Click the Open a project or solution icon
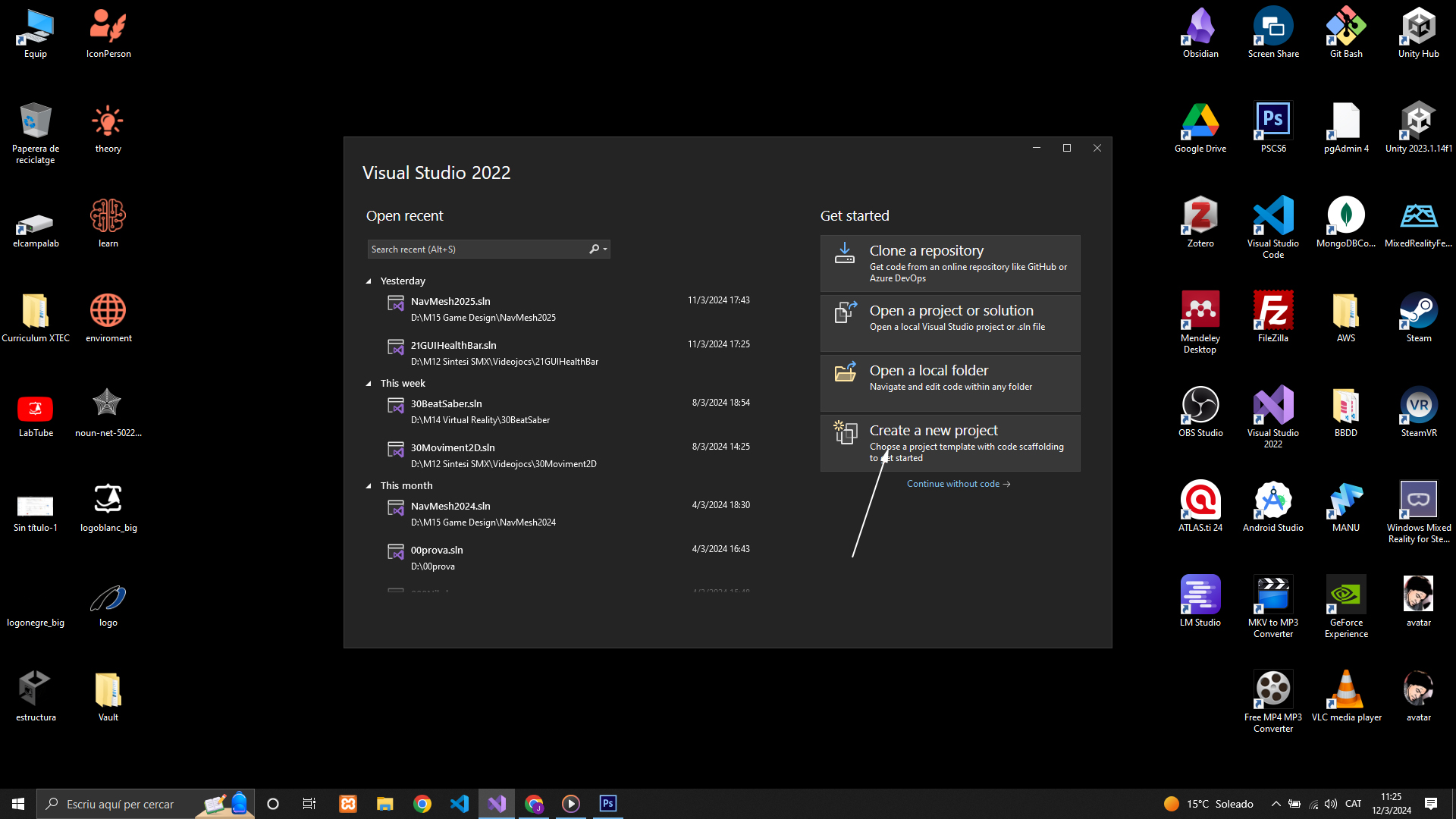The image size is (1456, 819). point(845,312)
